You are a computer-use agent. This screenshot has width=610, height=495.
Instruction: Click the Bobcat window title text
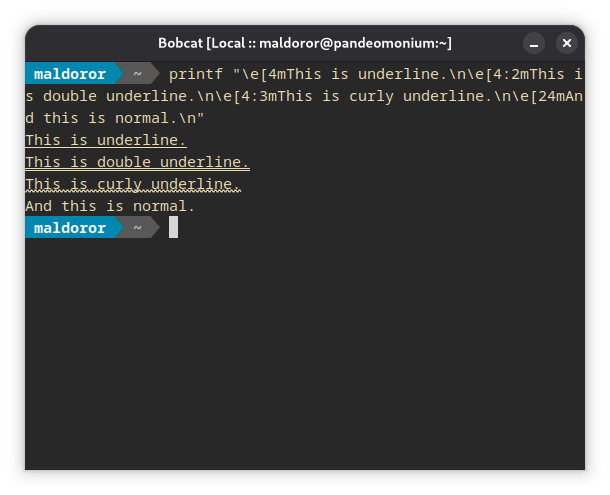click(x=305, y=43)
